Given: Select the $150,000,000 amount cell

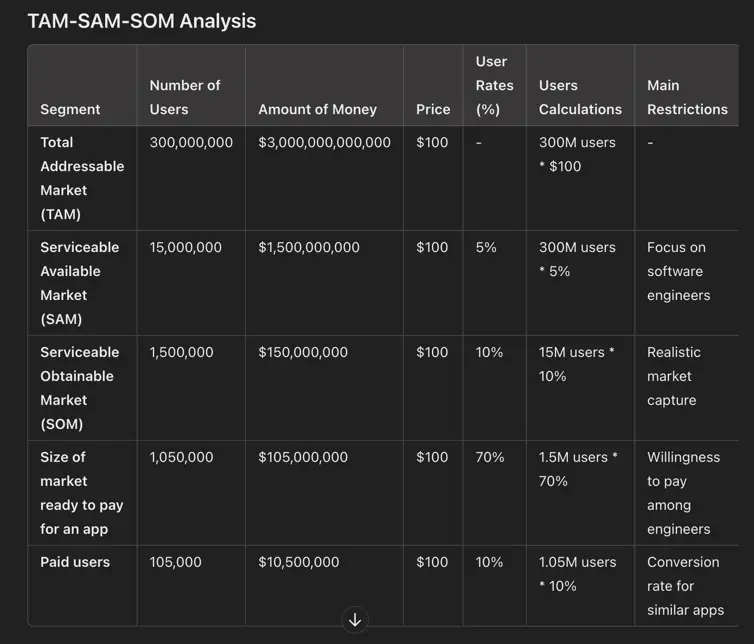Looking at the screenshot, I should pyautogui.click(x=303, y=352).
